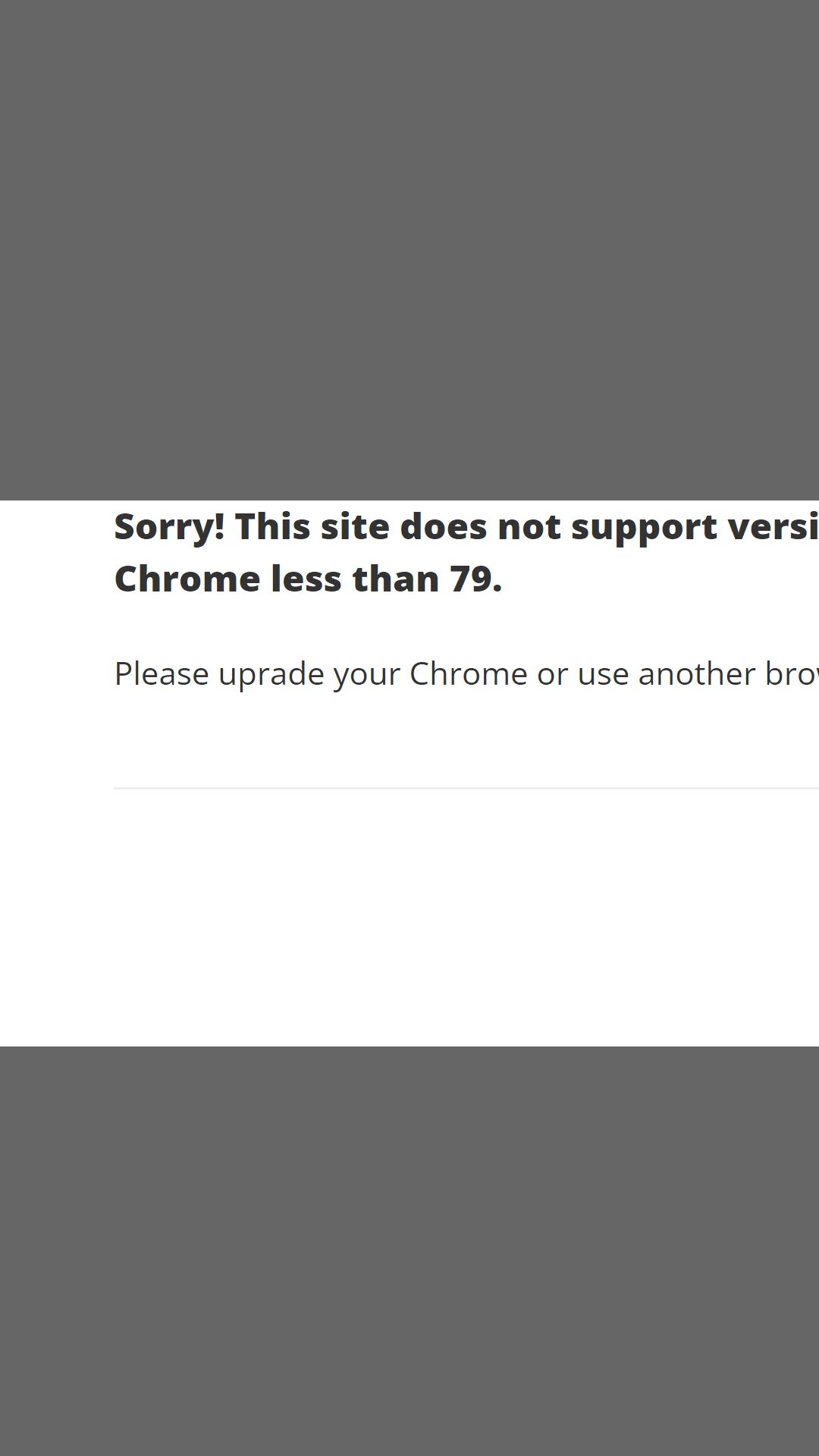
Task: Click the word "Please" in the paragraph
Action: tap(162, 674)
